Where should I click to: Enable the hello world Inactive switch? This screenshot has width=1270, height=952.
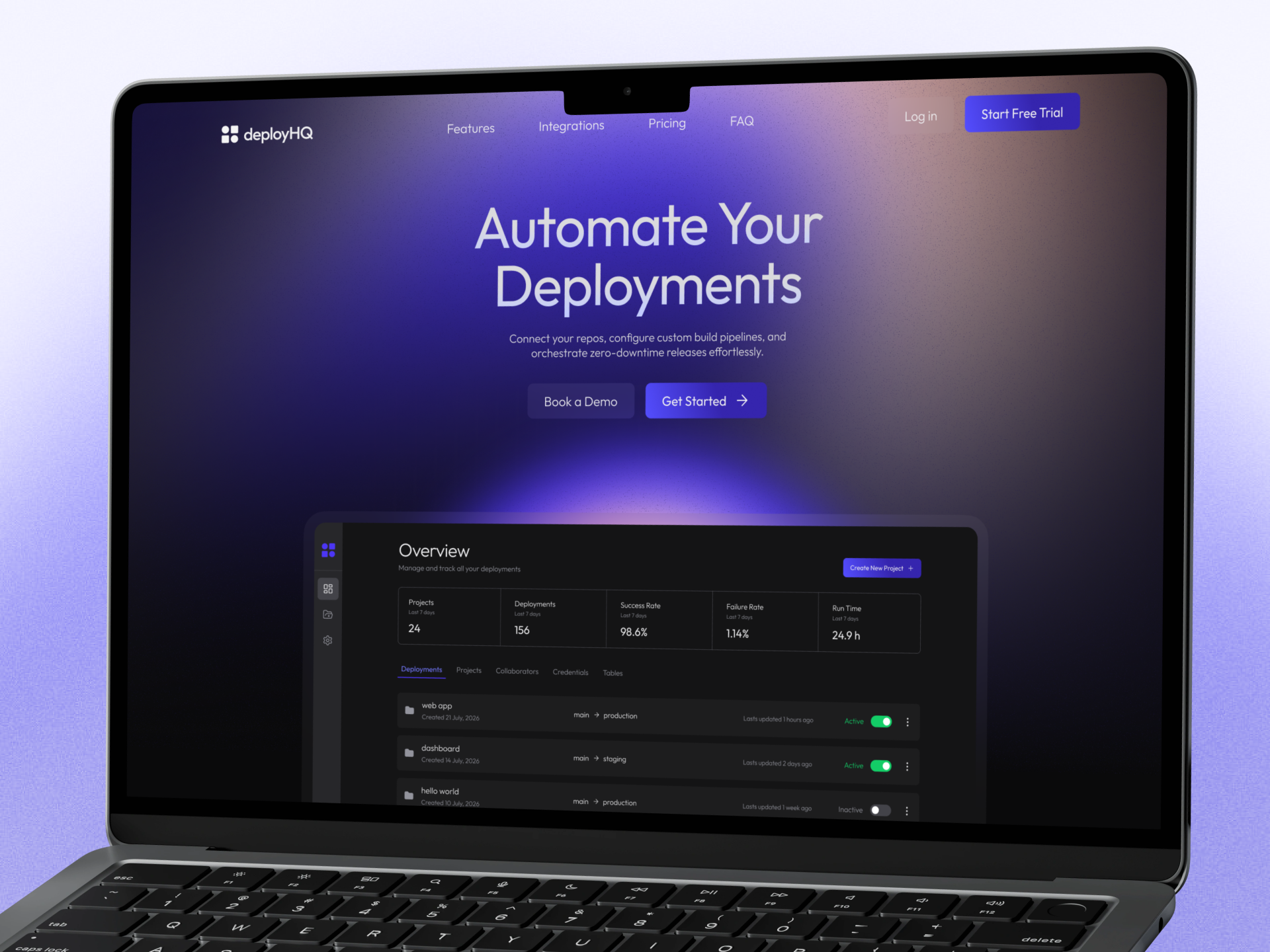tap(880, 810)
